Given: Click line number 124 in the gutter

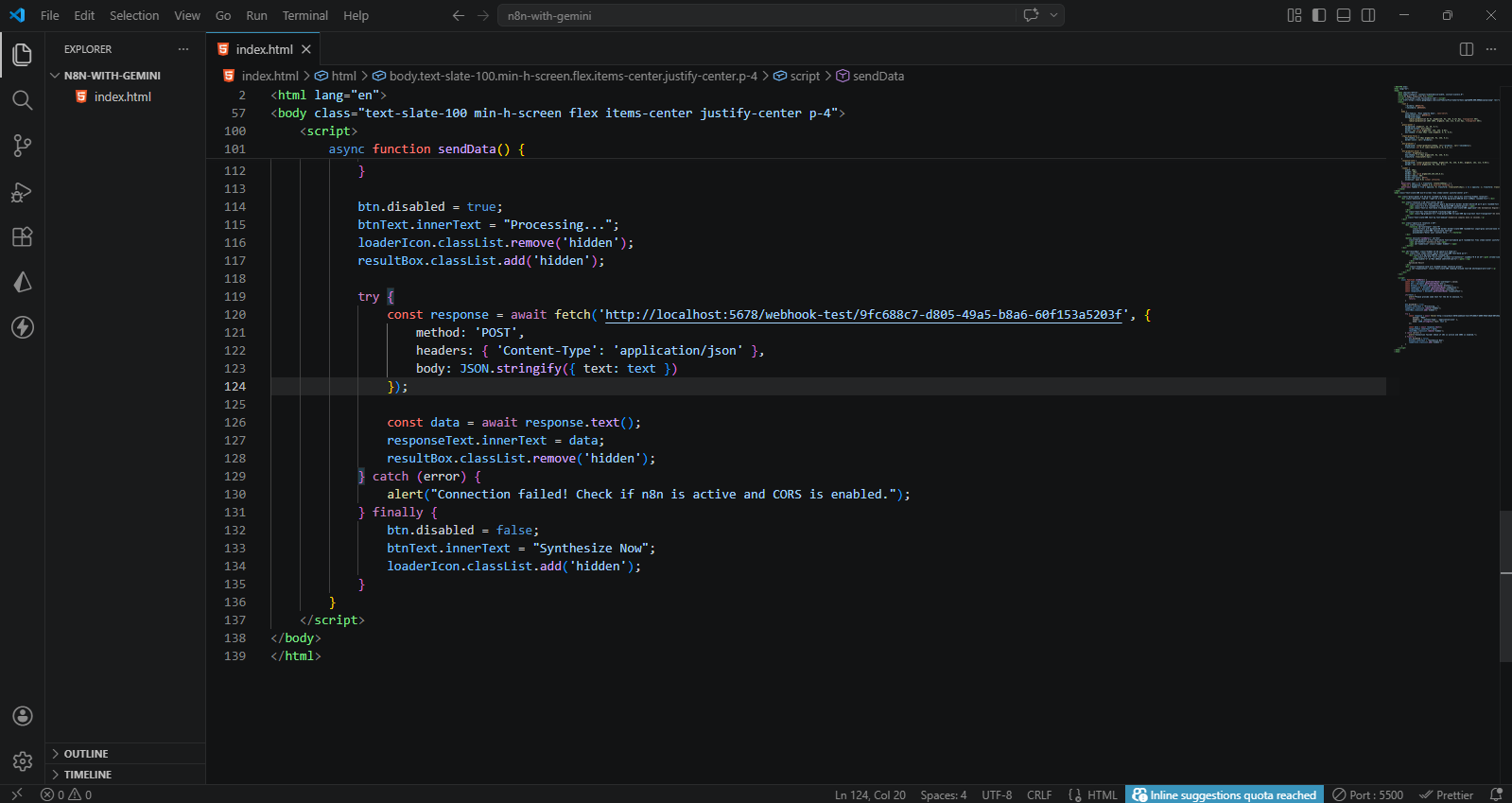Looking at the screenshot, I should coord(235,387).
